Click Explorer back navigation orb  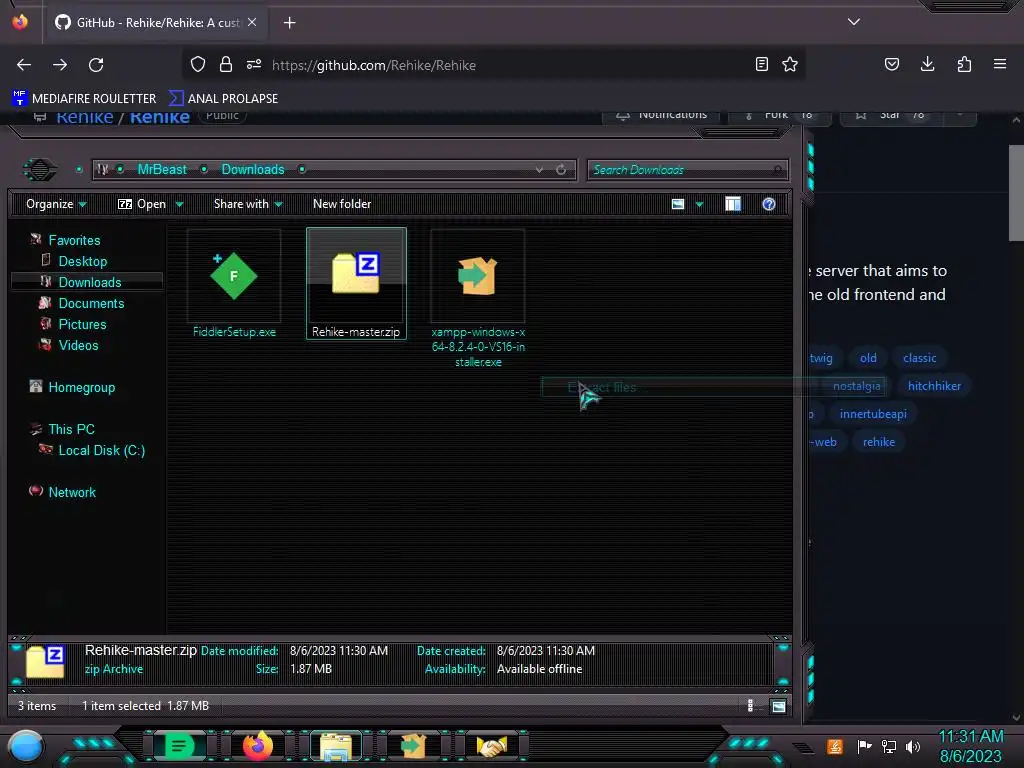tap(40, 170)
